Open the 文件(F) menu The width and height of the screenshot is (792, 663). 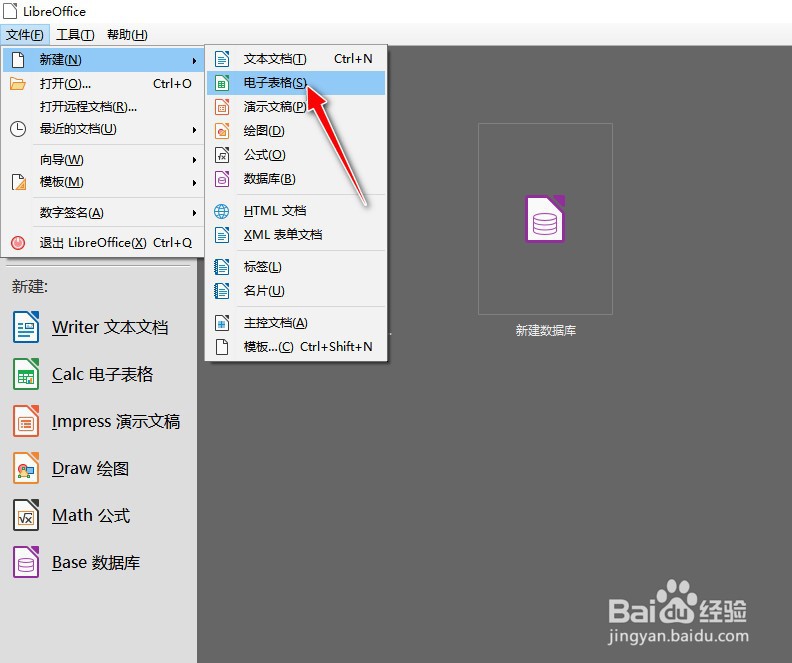[x=25, y=35]
